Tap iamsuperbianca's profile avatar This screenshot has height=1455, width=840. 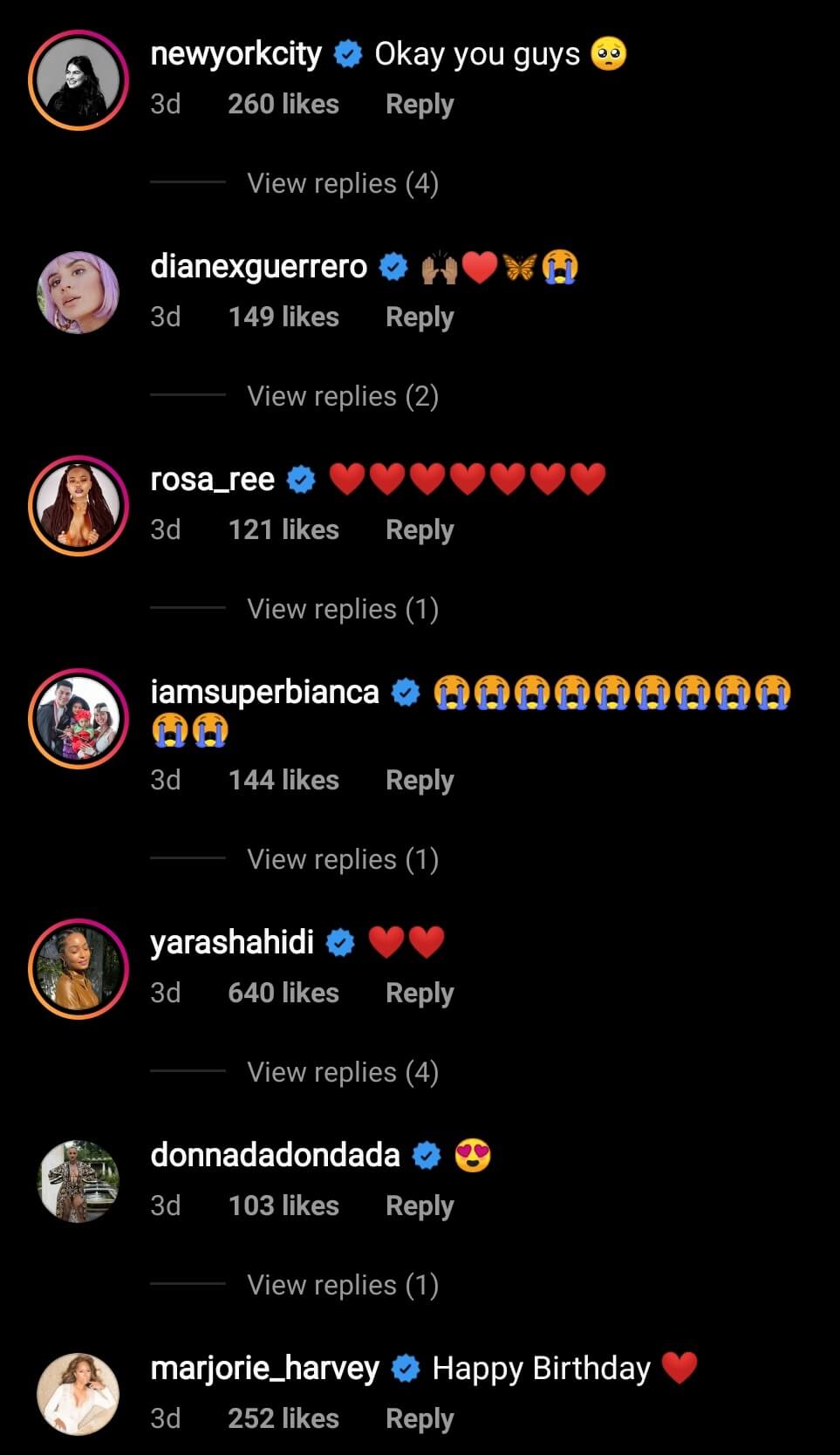pos(79,719)
